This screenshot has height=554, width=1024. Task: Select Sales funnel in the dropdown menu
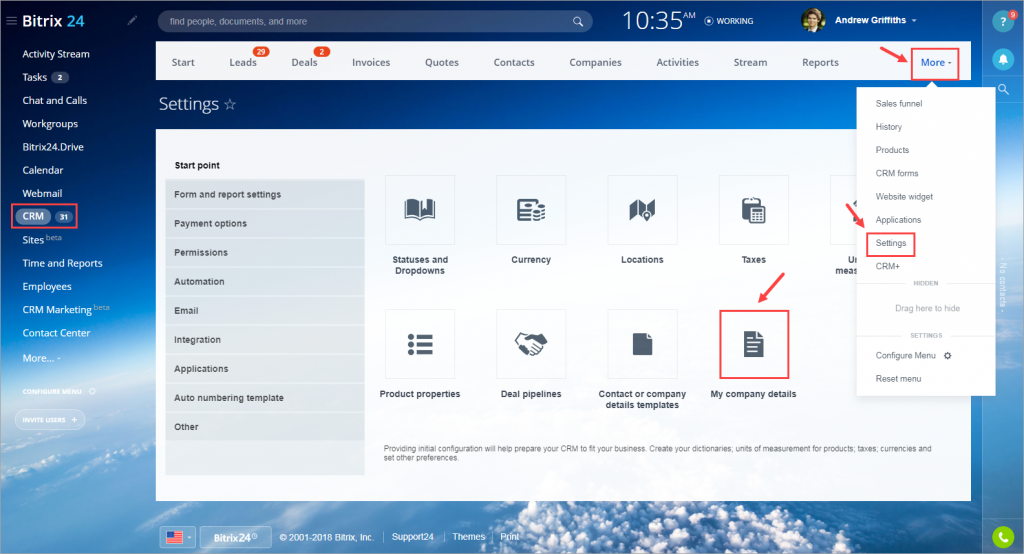899,103
